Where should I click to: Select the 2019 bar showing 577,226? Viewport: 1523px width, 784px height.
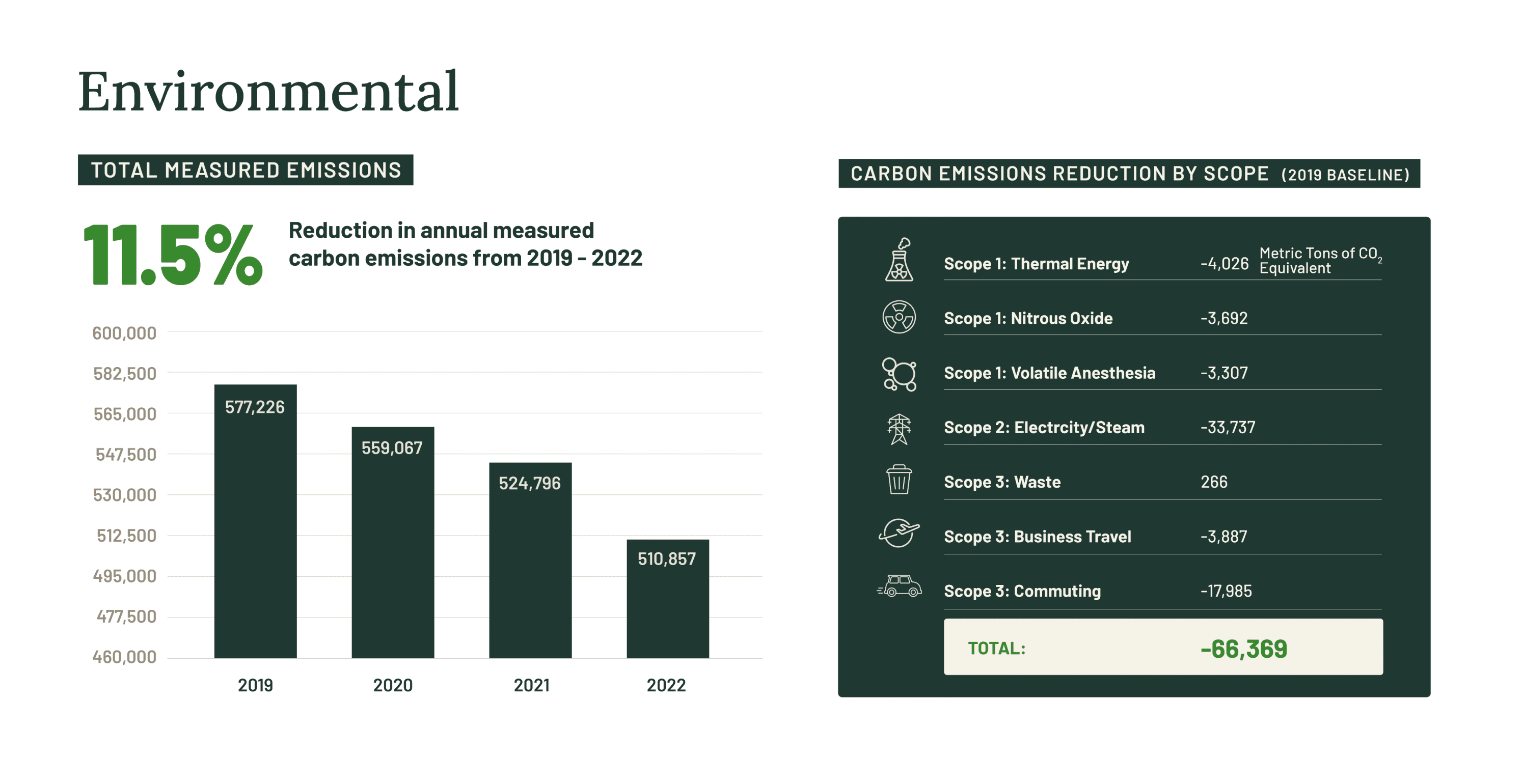[x=255, y=520]
